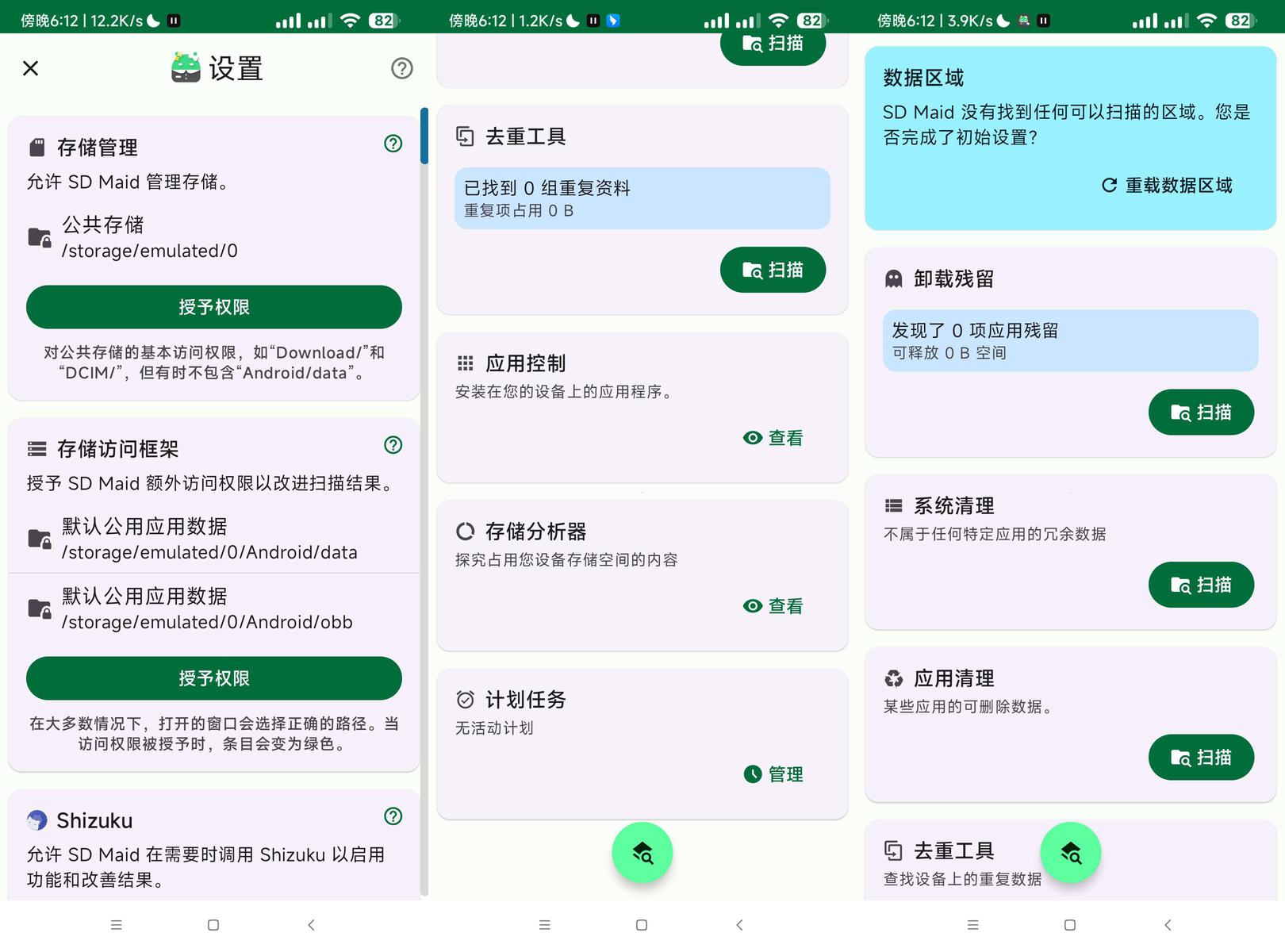Tap Android back button on left screen
Viewport: 1285px width, 952px height.
[311, 925]
